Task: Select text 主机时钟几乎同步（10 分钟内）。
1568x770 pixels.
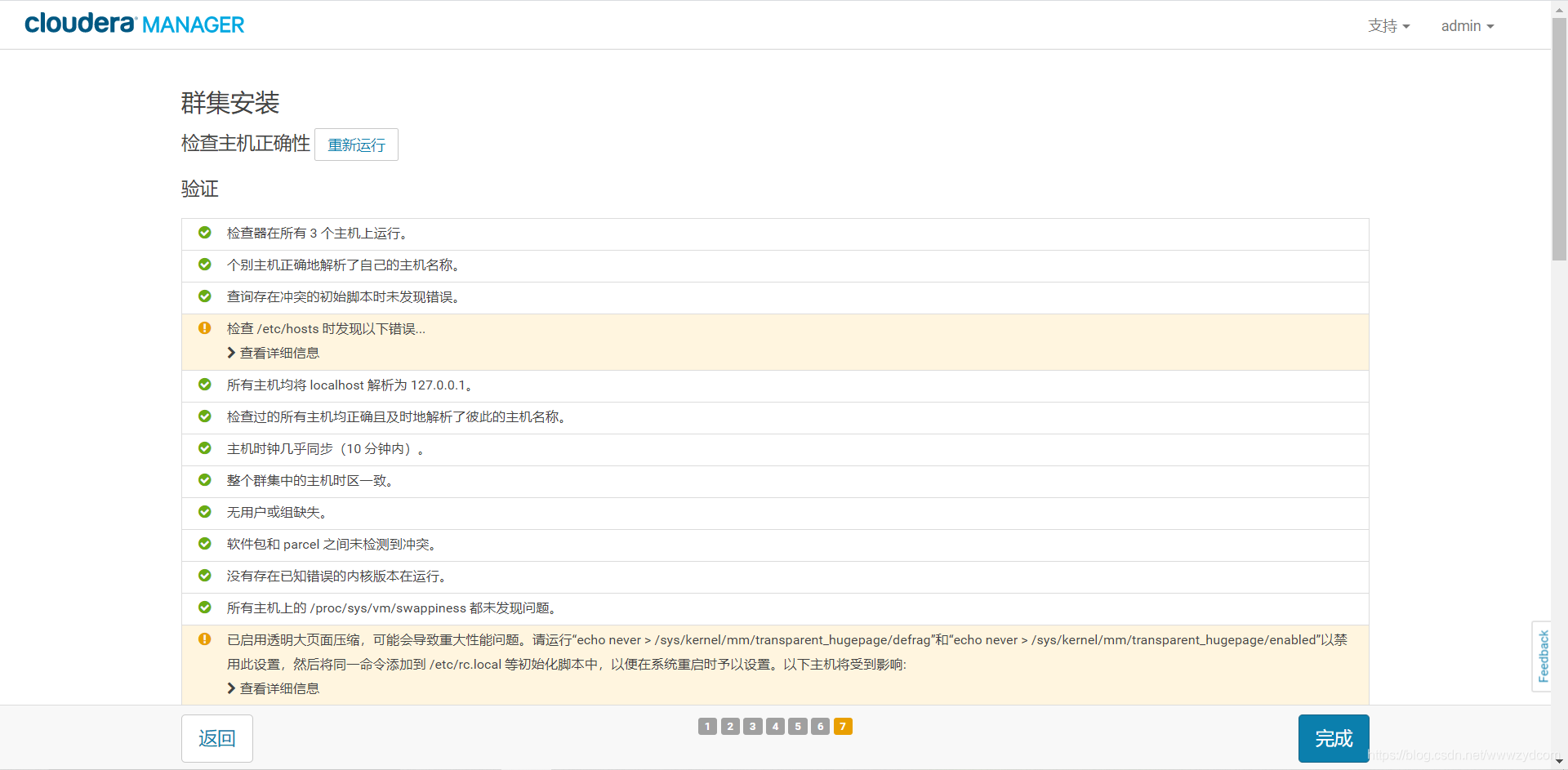Action: click(x=327, y=449)
